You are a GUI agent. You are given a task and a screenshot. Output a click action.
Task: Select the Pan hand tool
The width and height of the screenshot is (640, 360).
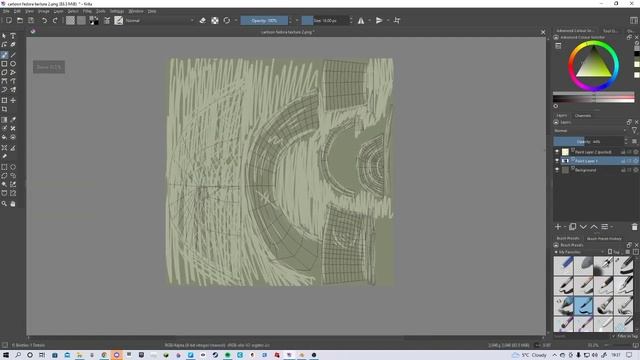click(13, 204)
